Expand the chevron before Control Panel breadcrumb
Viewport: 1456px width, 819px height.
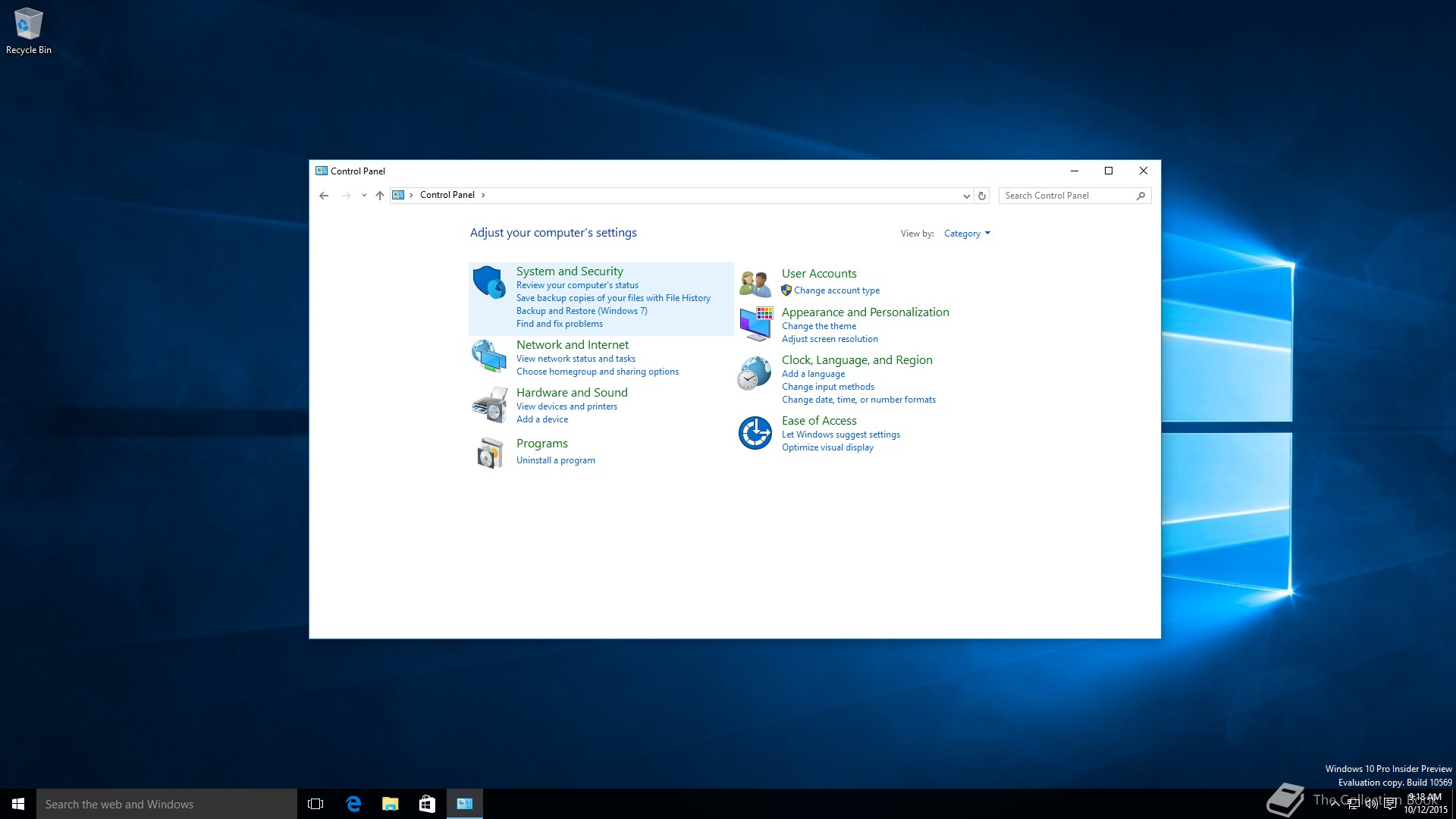coord(411,195)
